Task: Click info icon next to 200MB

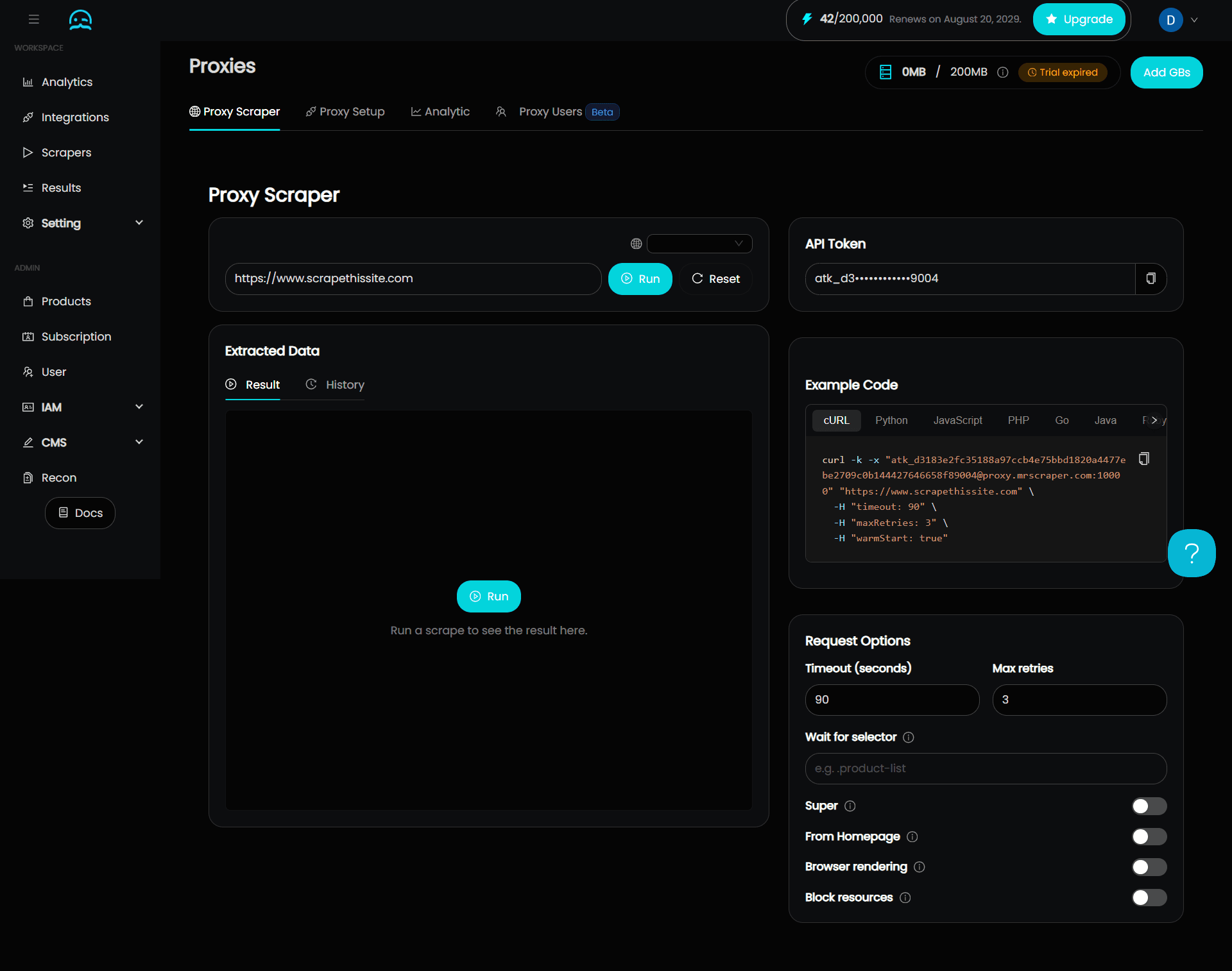Action: [x=1002, y=72]
